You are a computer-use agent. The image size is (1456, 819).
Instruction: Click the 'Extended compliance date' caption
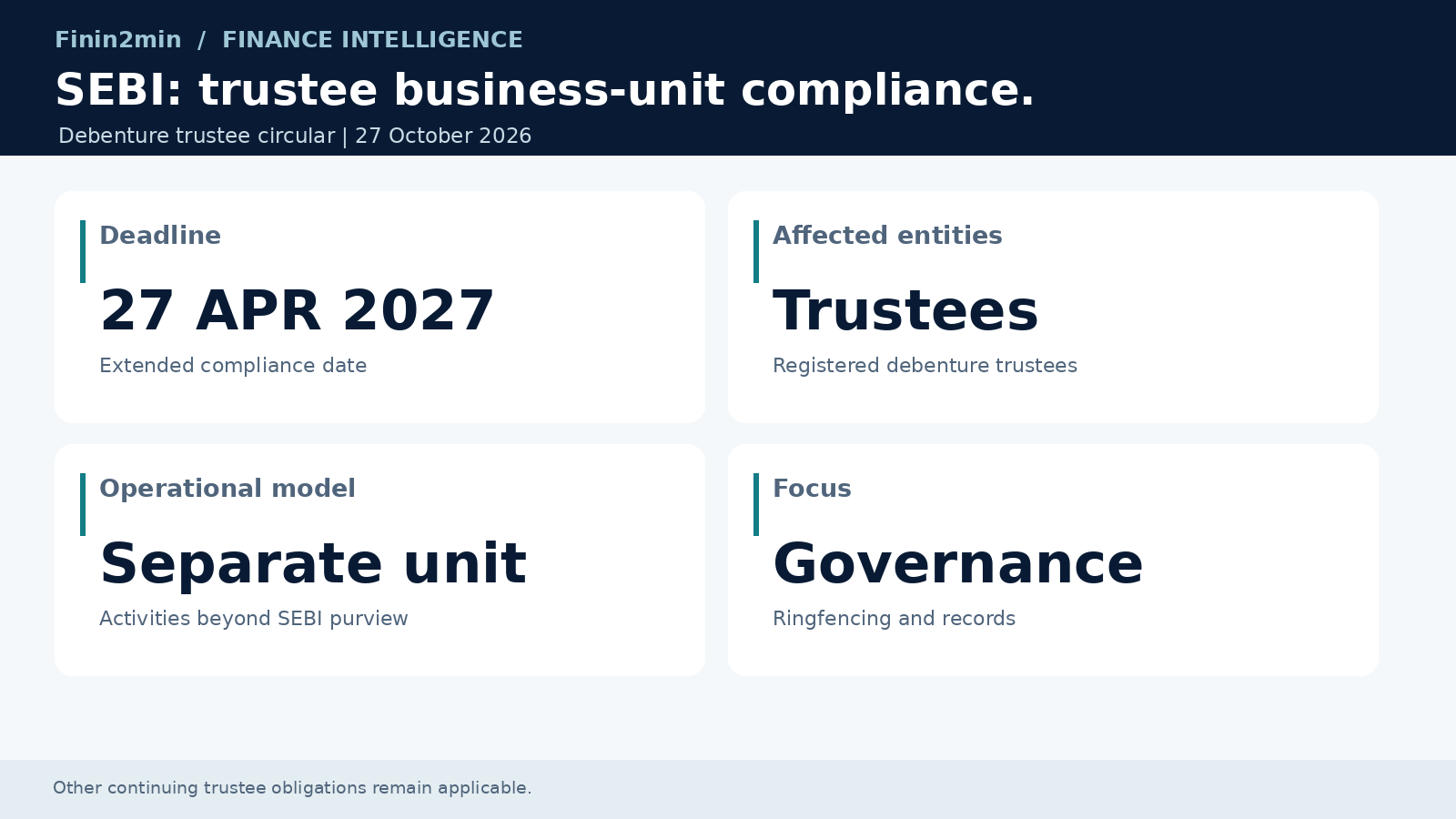233,366
